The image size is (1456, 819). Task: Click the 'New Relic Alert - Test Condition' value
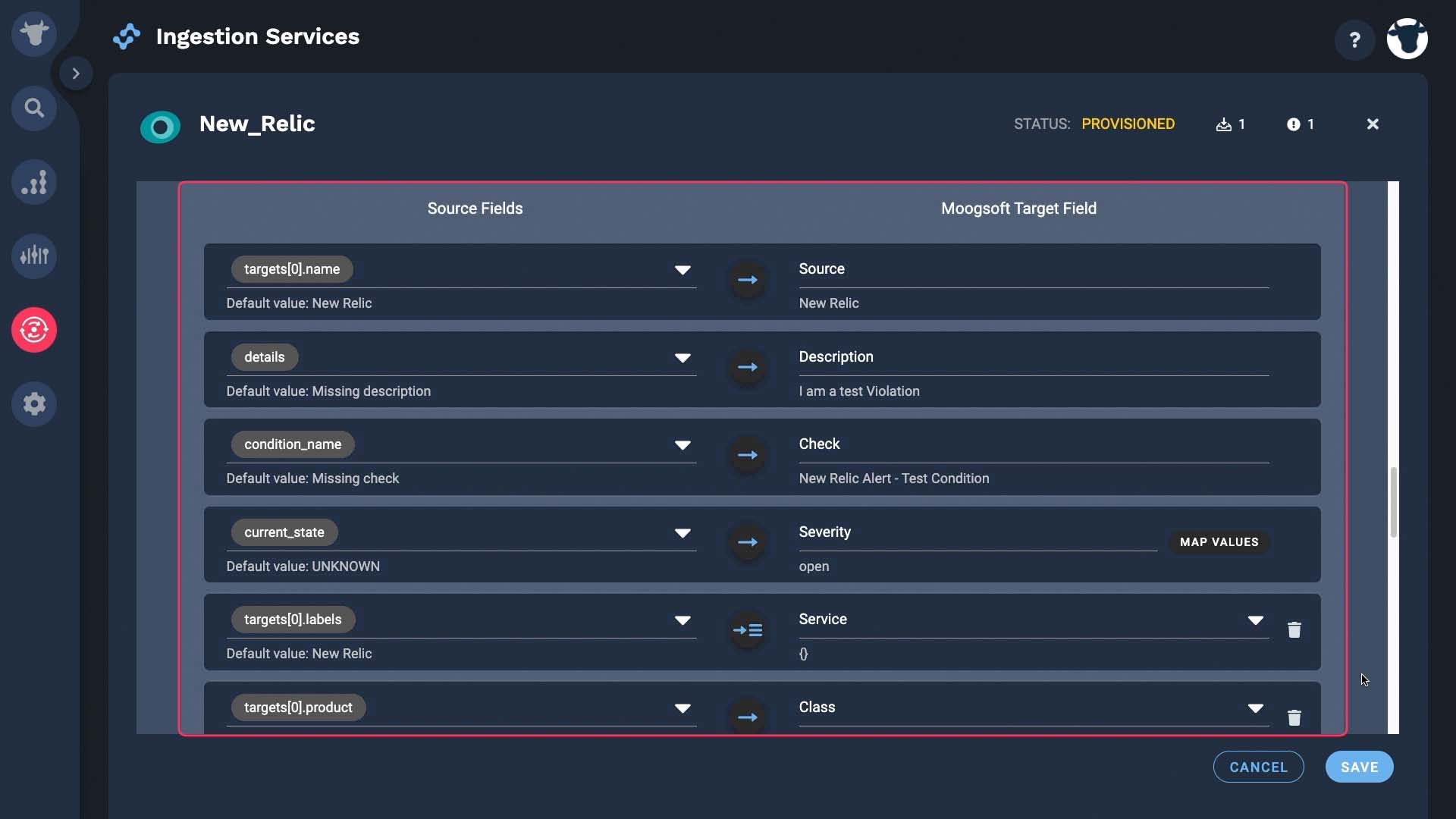pos(893,479)
